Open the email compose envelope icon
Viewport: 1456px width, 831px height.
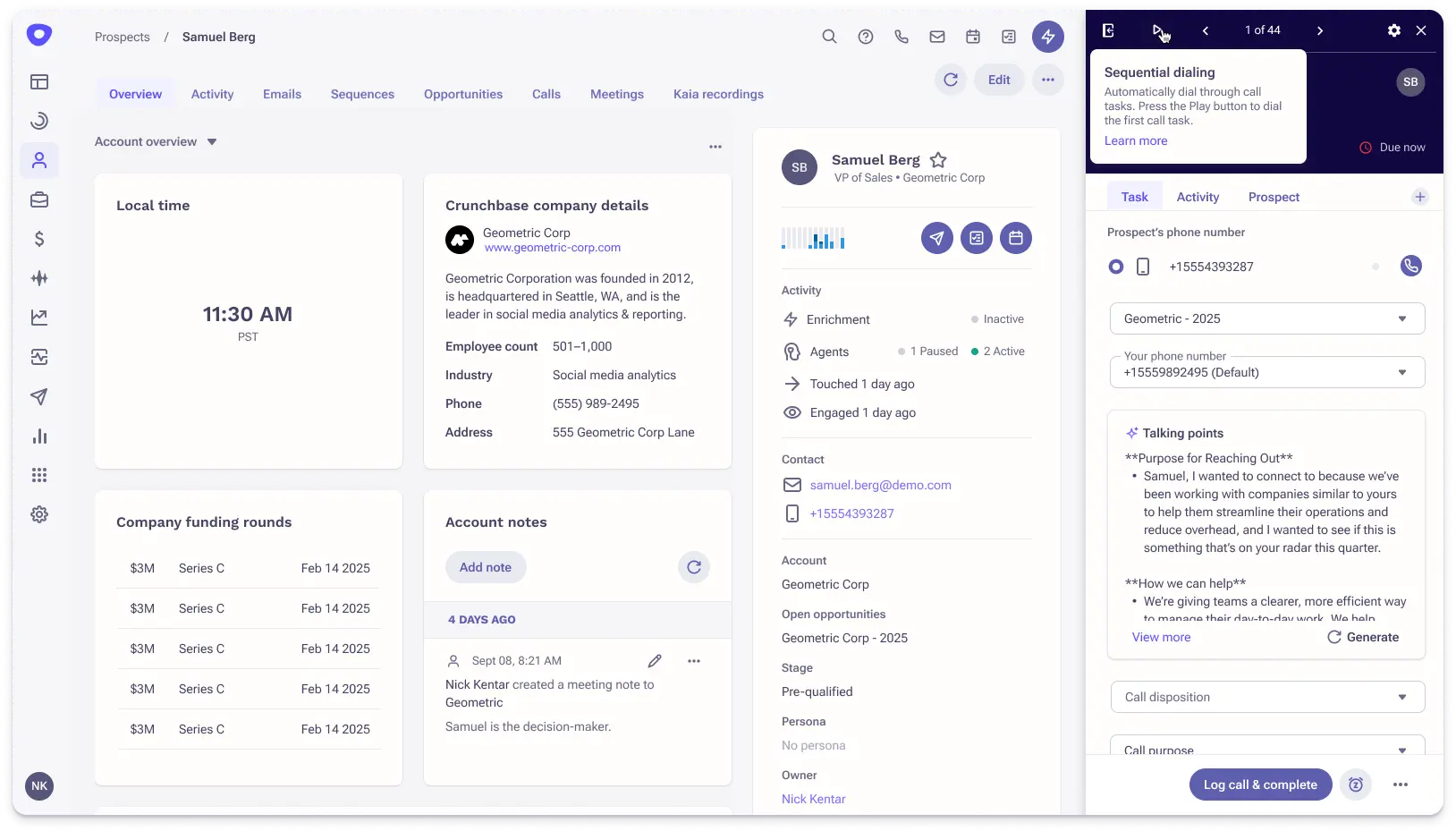(936, 37)
